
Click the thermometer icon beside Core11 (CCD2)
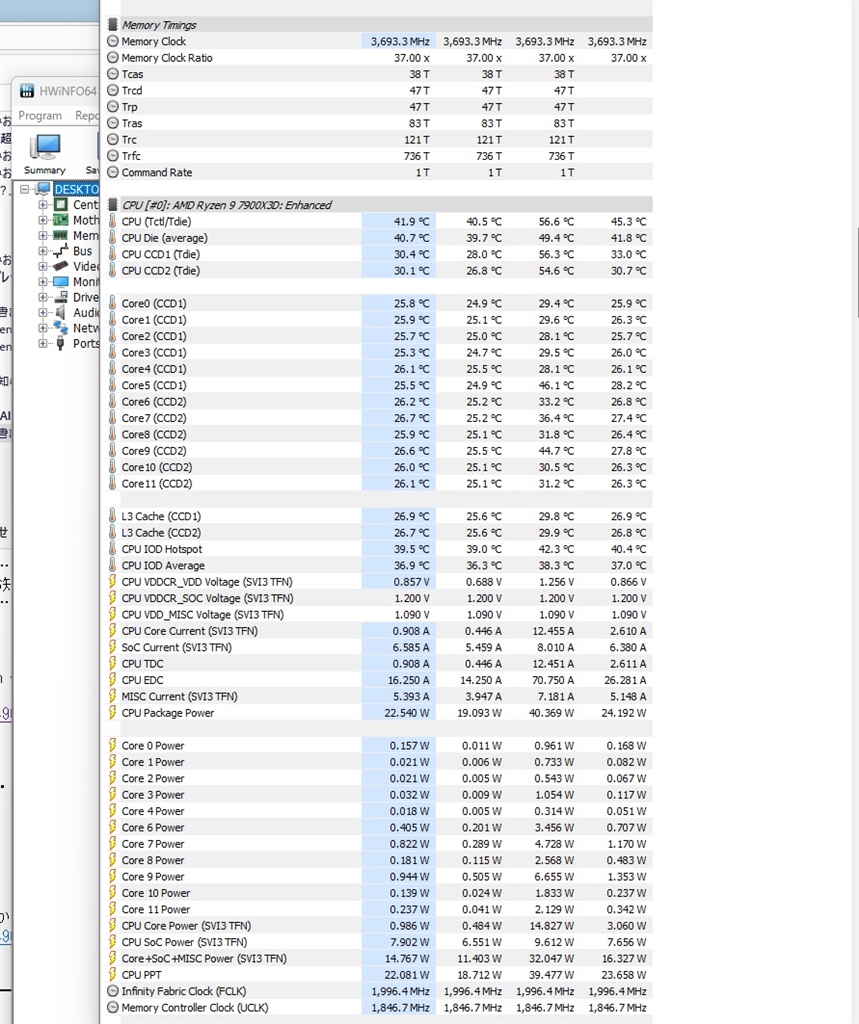pos(112,483)
